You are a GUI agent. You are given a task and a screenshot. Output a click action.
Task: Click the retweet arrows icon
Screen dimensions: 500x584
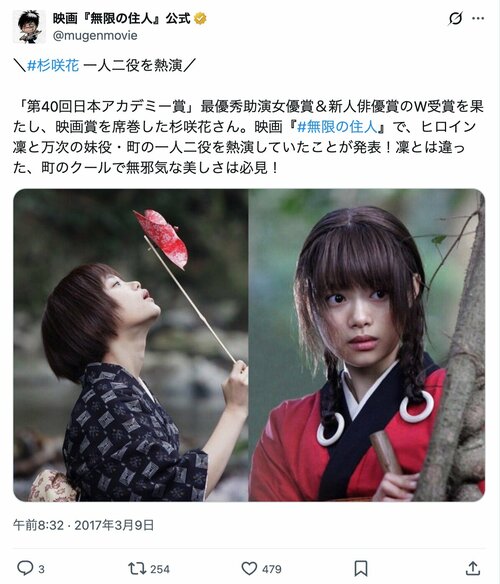click(136, 568)
